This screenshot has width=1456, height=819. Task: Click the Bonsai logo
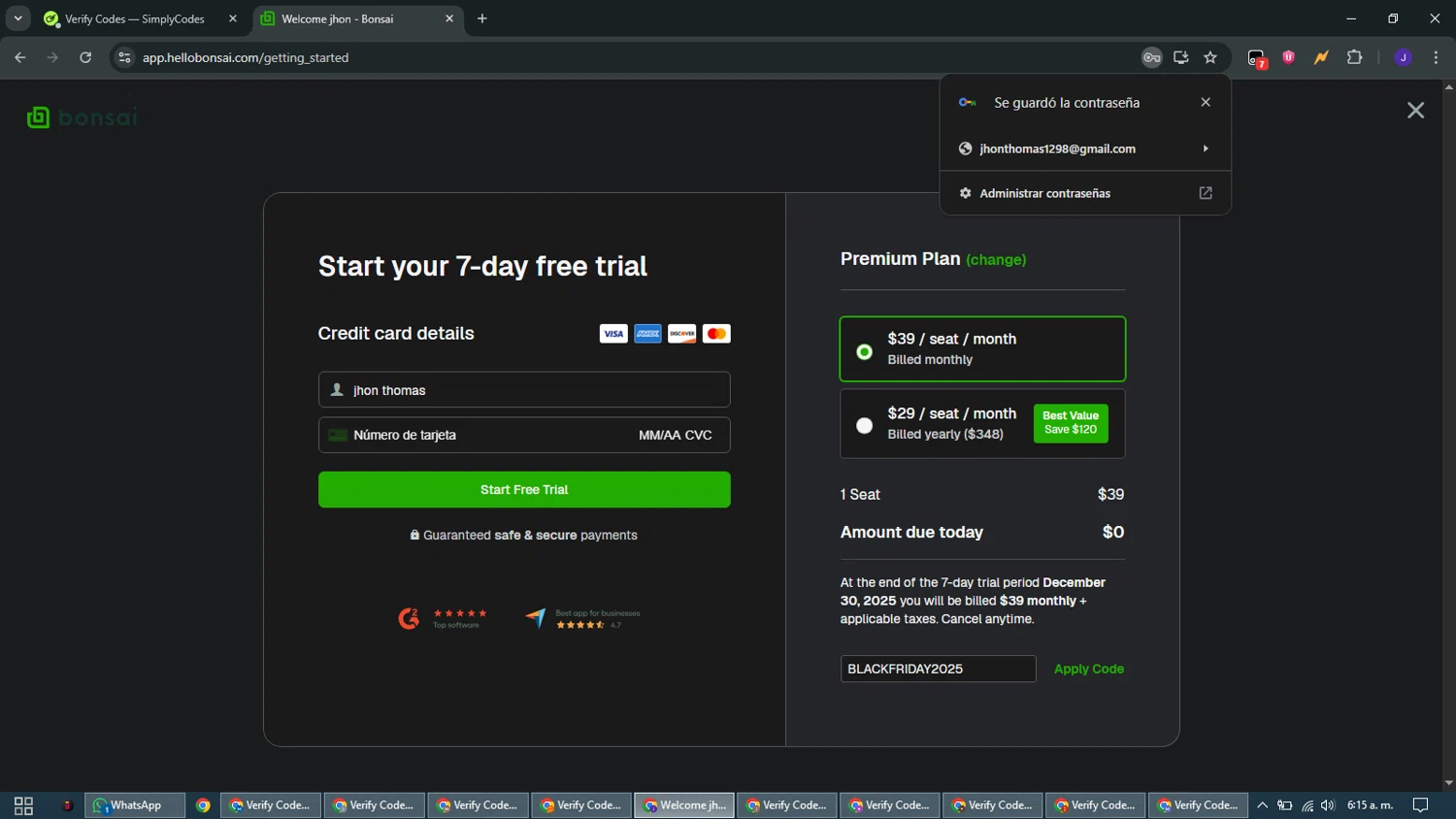[83, 117]
